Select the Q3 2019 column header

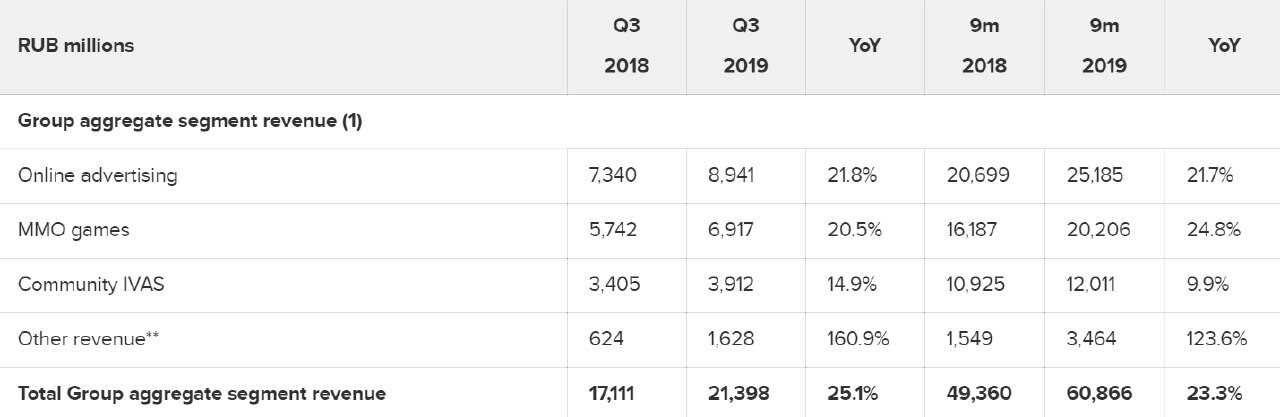click(746, 46)
